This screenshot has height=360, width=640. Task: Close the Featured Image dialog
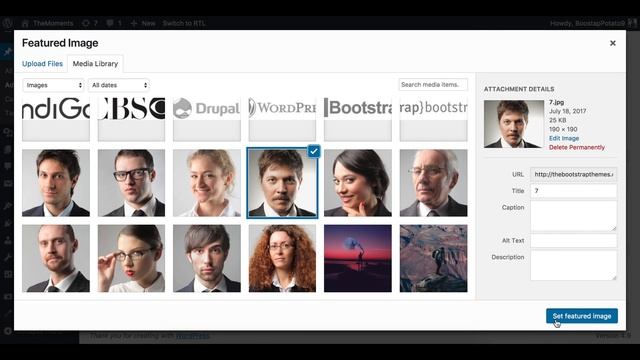tap(613, 43)
